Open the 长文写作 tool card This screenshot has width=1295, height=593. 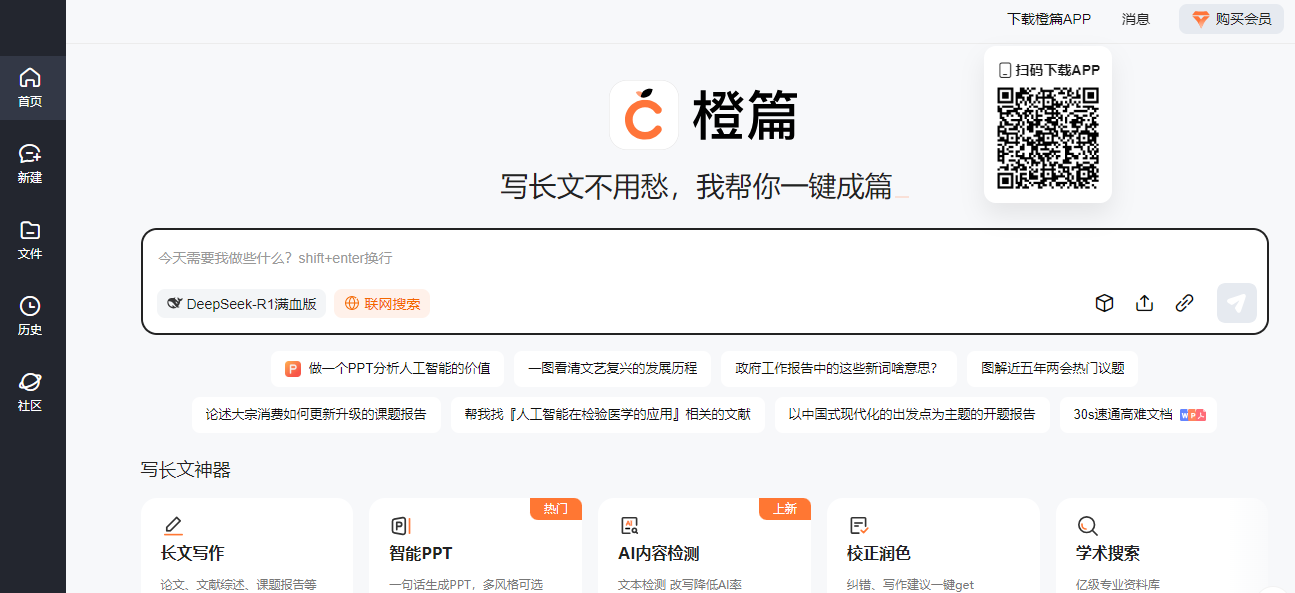pos(246,546)
